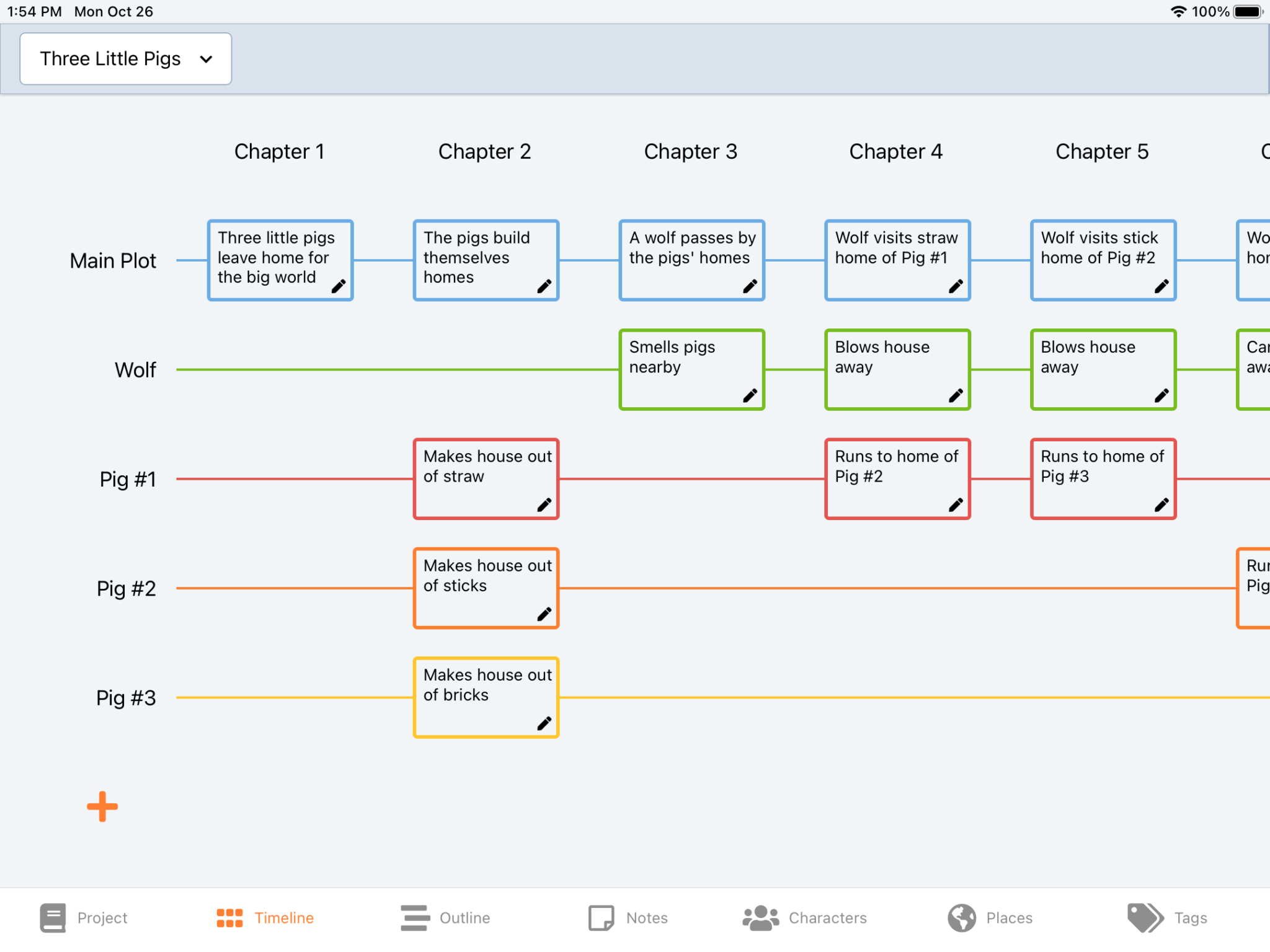
Task: Tap pencil on 'Makes house out of bricks' card
Action: click(544, 723)
